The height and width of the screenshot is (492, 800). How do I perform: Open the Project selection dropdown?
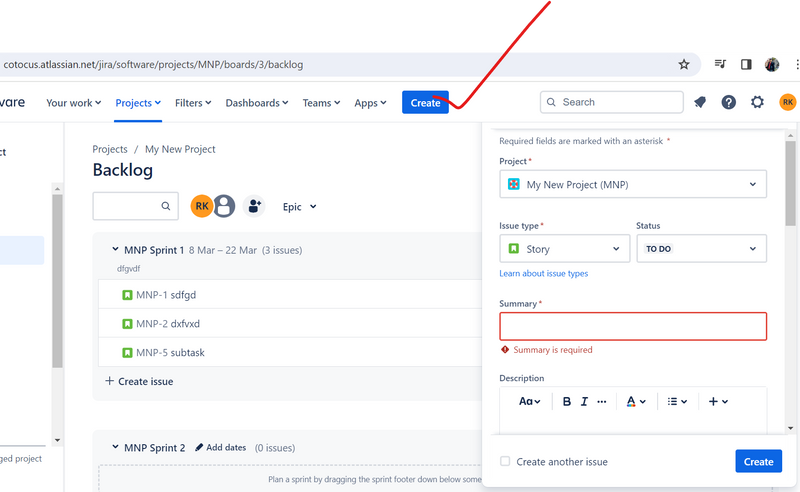(632, 184)
